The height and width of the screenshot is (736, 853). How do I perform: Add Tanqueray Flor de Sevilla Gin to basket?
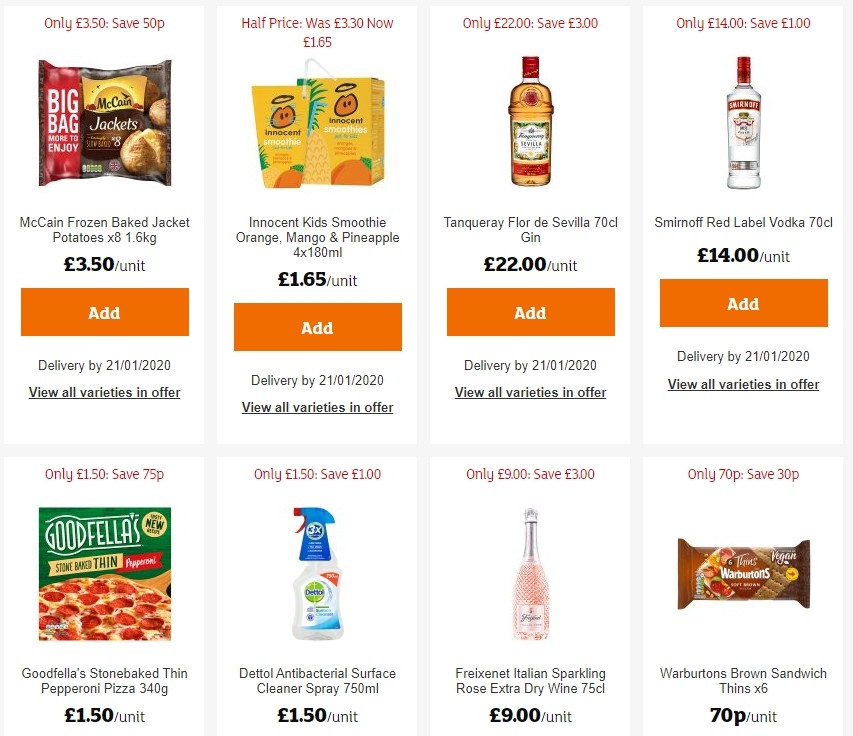[x=530, y=312]
